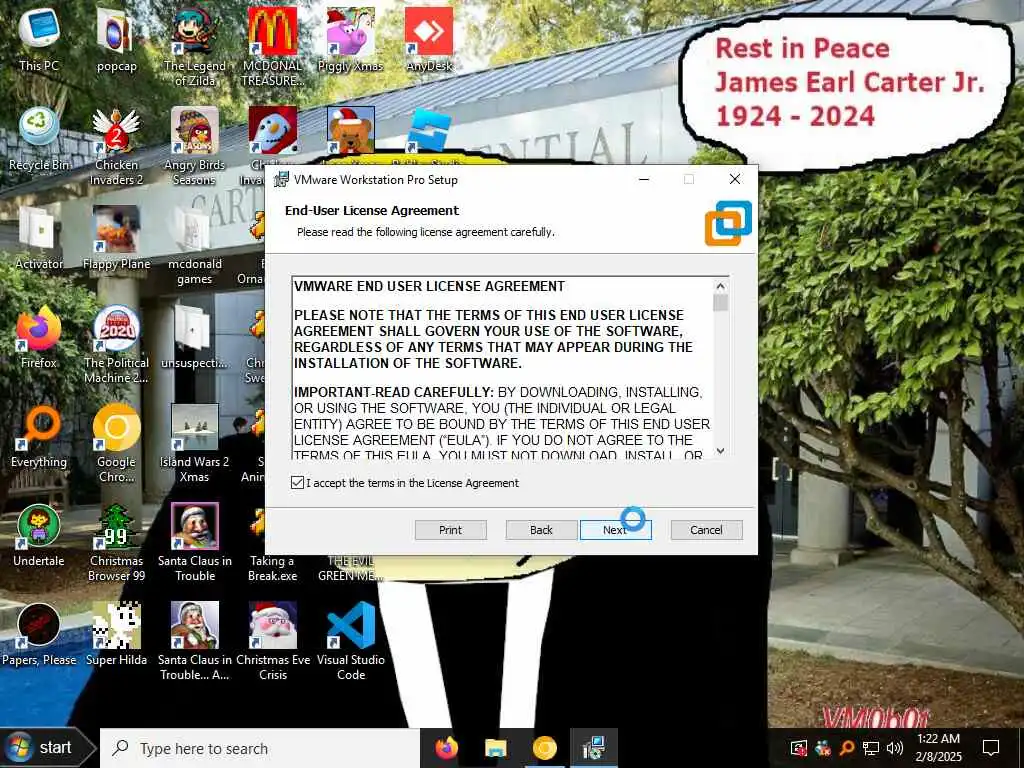Cancel the VMware Workstation Pro setup

[707, 530]
